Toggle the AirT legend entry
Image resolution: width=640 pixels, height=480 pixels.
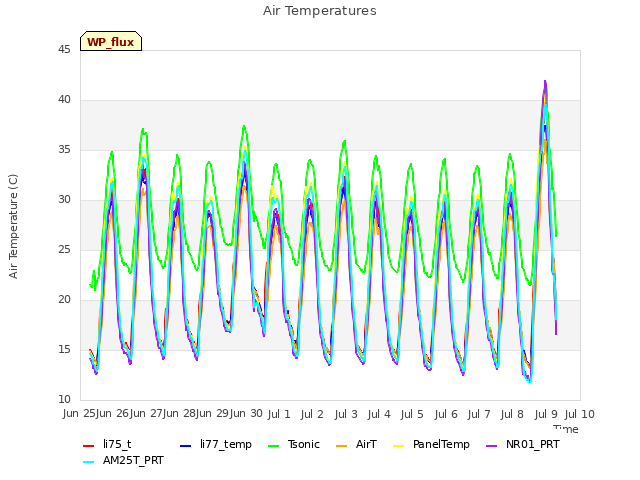pyautogui.click(x=356, y=444)
